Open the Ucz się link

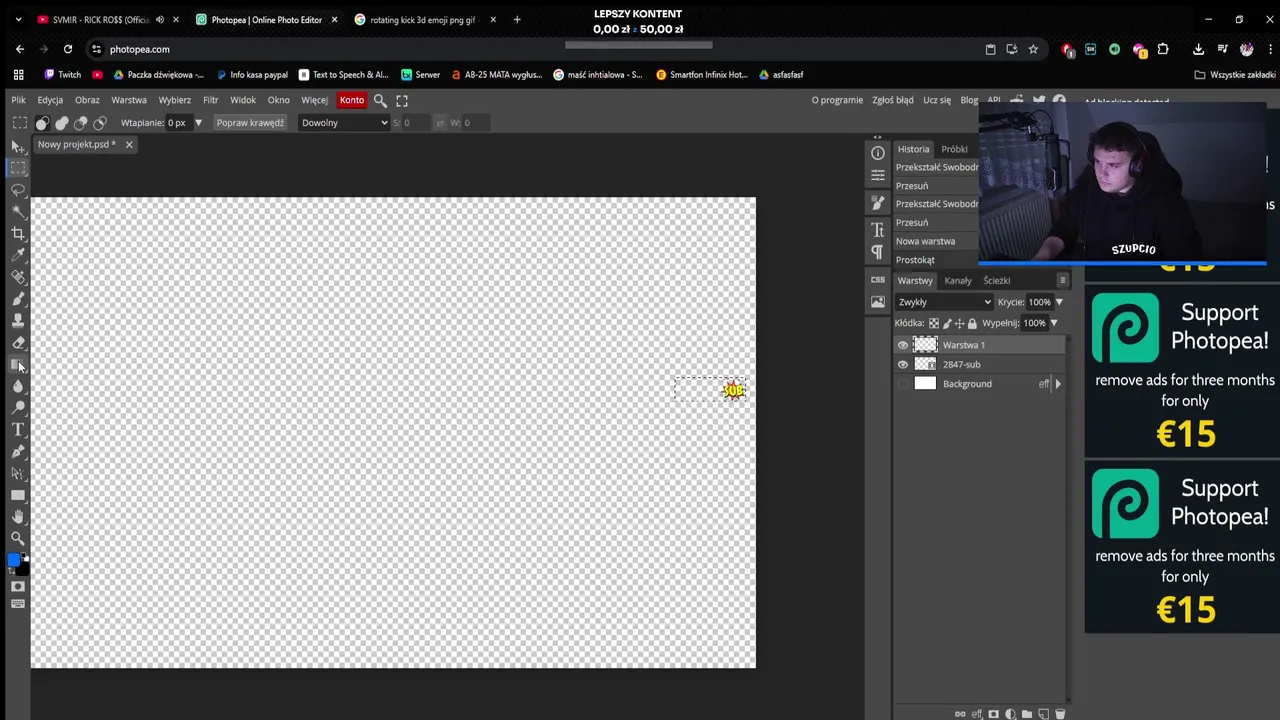(x=937, y=100)
